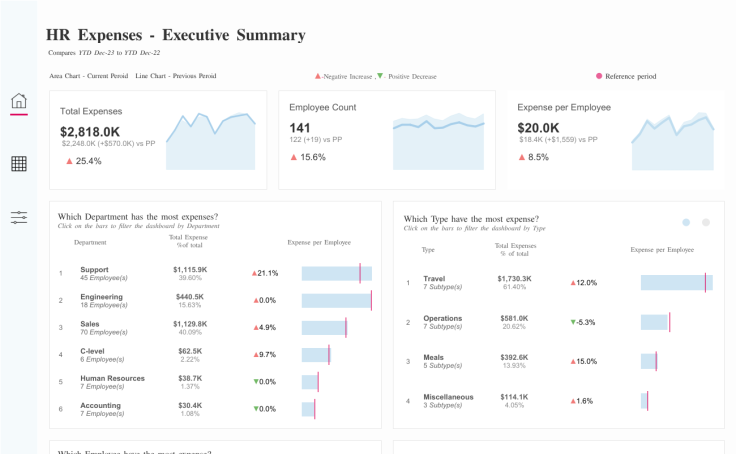Select the second grey pagination dot
The width and height of the screenshot is (736, 454).
[x=706, y=222]
